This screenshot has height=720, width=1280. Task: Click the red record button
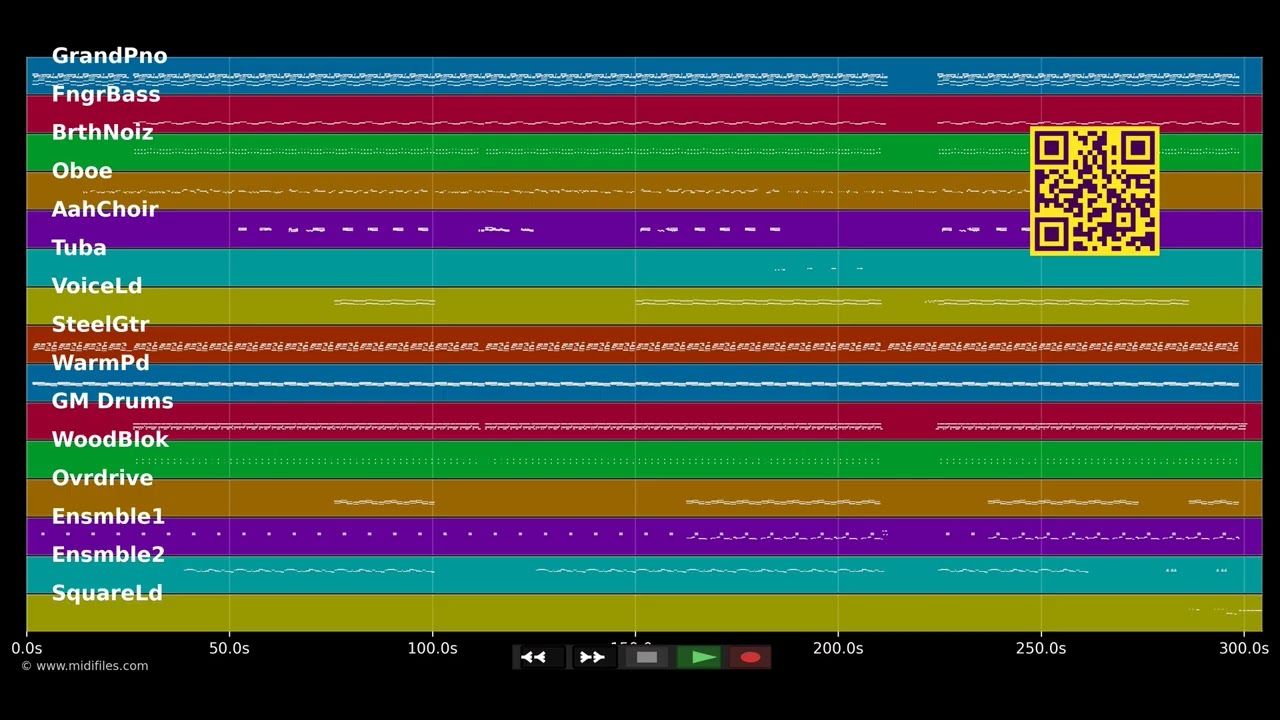(x=750, y=657)
